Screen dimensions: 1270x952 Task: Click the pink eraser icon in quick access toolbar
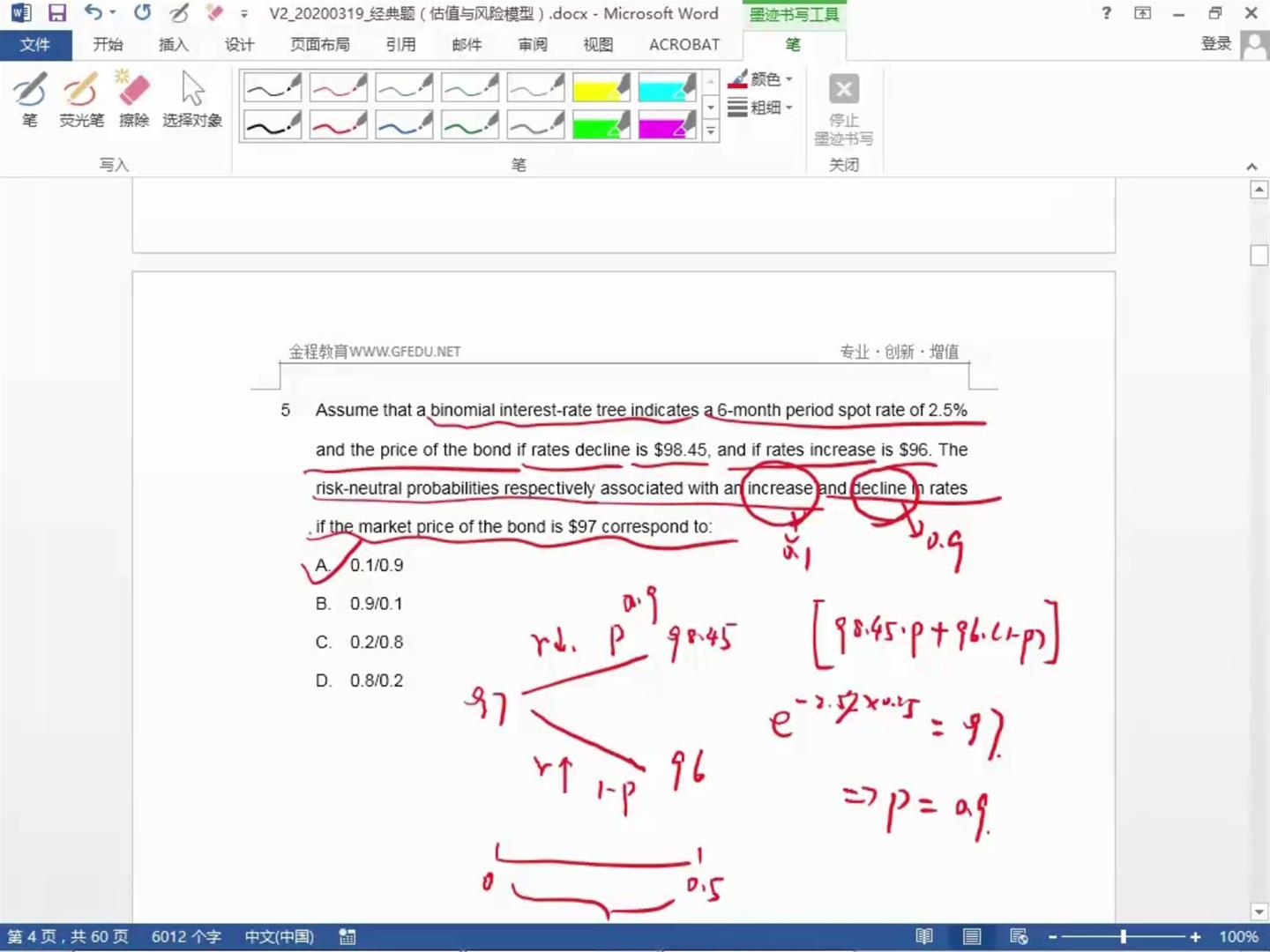click(213, 12)
